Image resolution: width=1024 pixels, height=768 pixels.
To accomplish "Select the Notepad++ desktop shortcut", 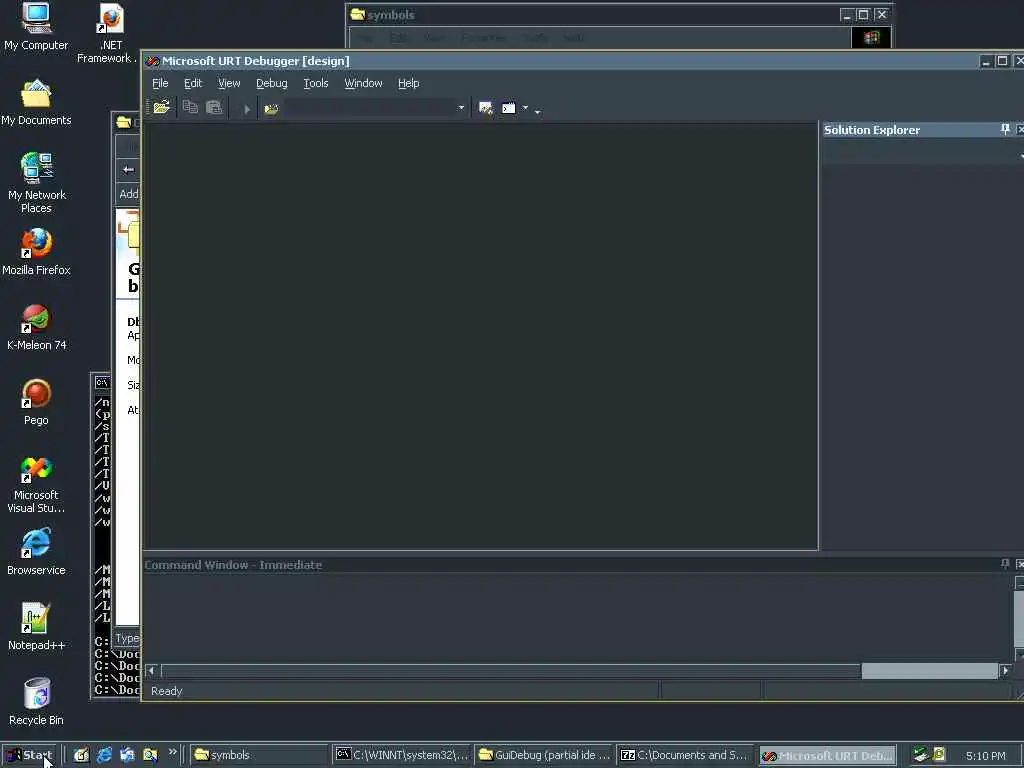I will point(36,627).
